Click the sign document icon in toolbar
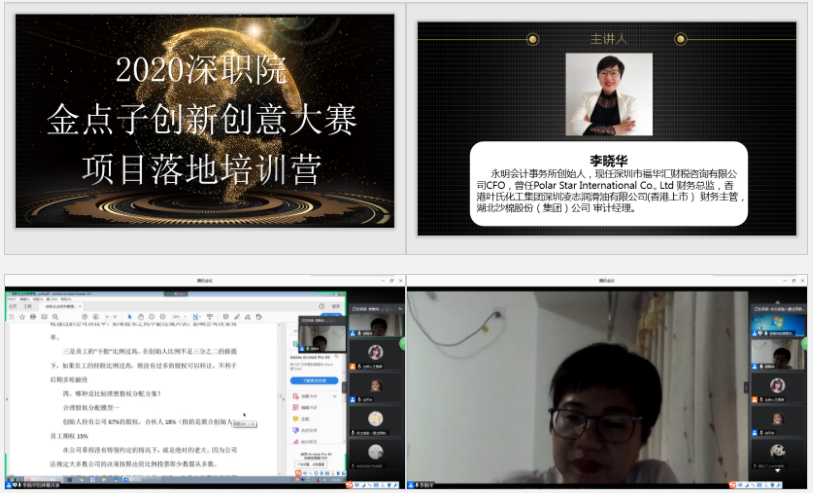Screen dimensions: 813x493 click(247, 317)
